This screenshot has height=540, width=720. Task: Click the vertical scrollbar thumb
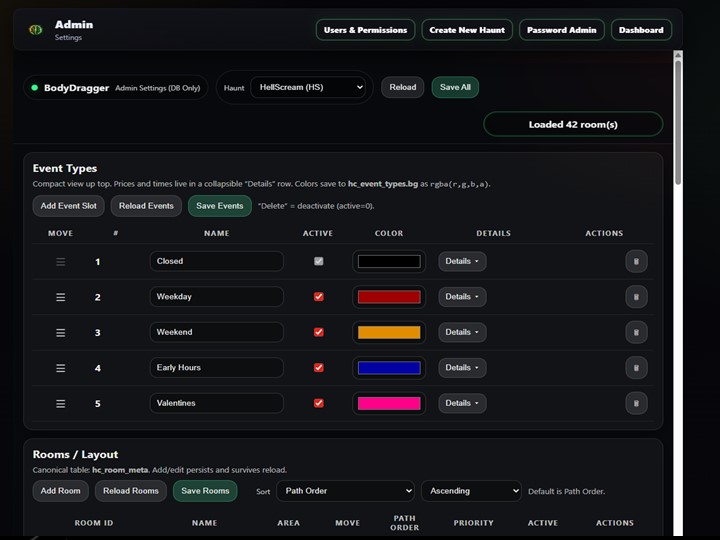[x=678, y=122]
